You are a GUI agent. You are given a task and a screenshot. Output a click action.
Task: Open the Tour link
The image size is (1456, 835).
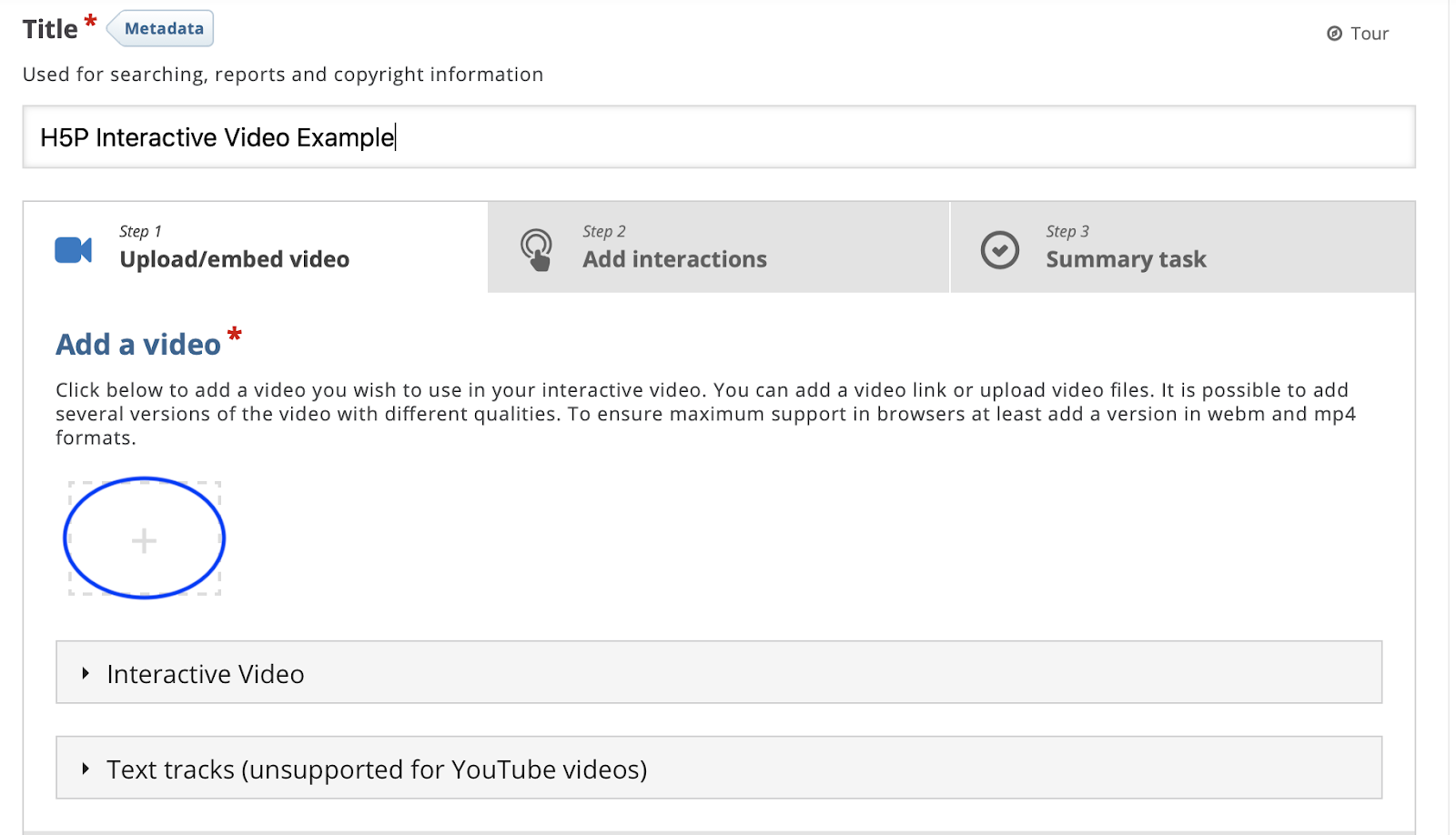[1358, 34]
